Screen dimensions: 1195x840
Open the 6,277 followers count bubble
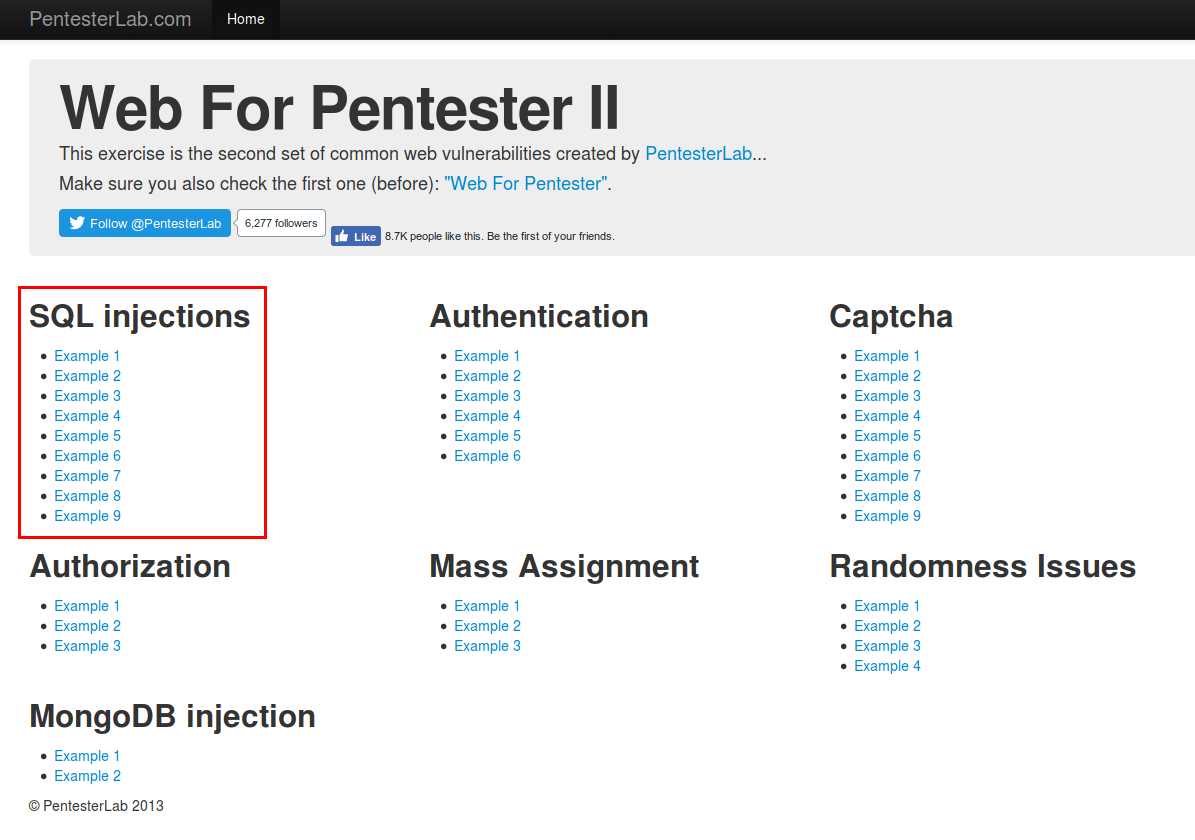click(x=281, y=223)
